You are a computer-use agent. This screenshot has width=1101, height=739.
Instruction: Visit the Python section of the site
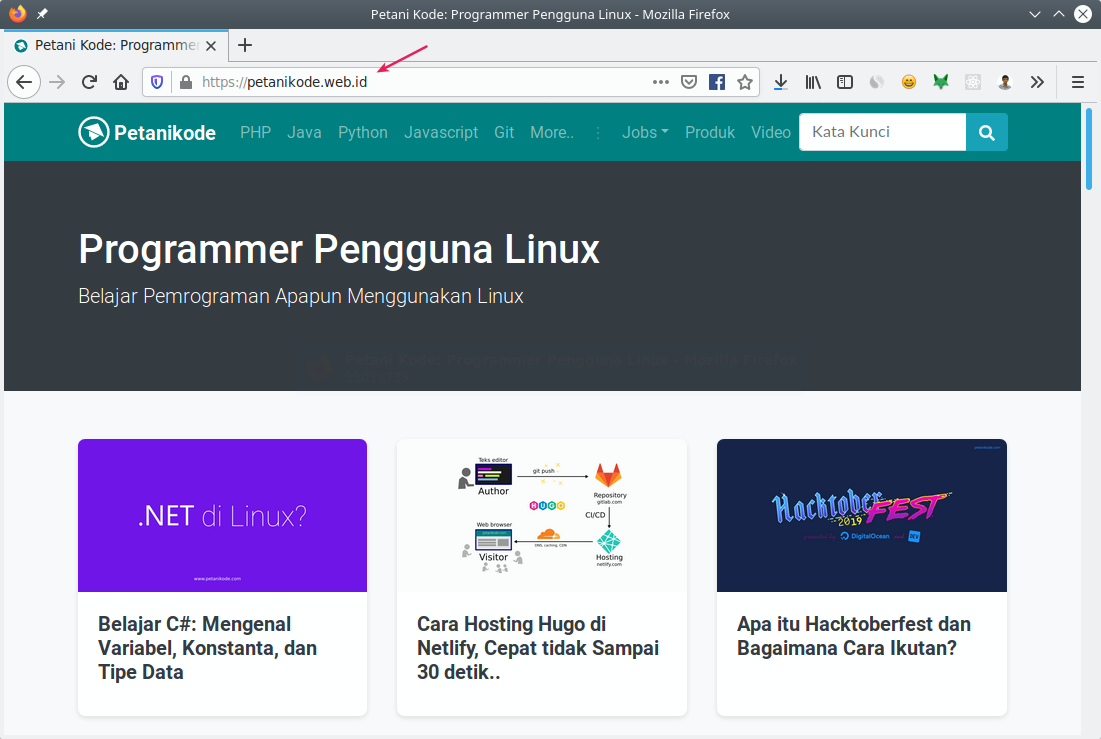click(362, 132)
